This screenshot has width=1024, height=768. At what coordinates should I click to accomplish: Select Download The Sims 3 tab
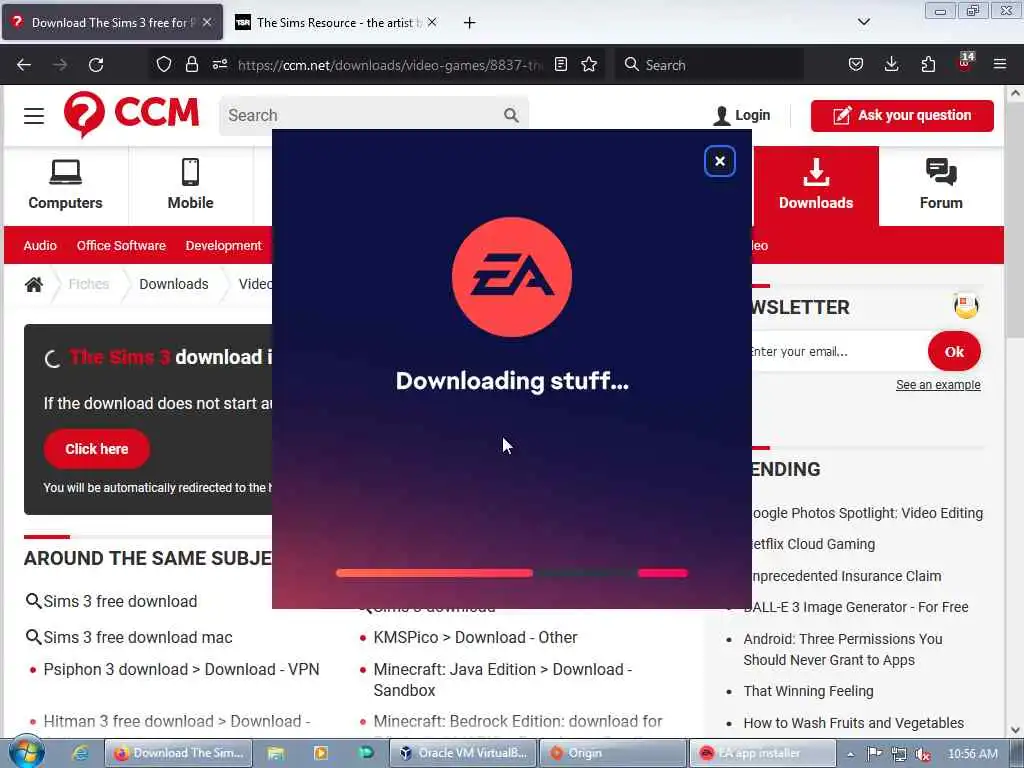point(112,23)
